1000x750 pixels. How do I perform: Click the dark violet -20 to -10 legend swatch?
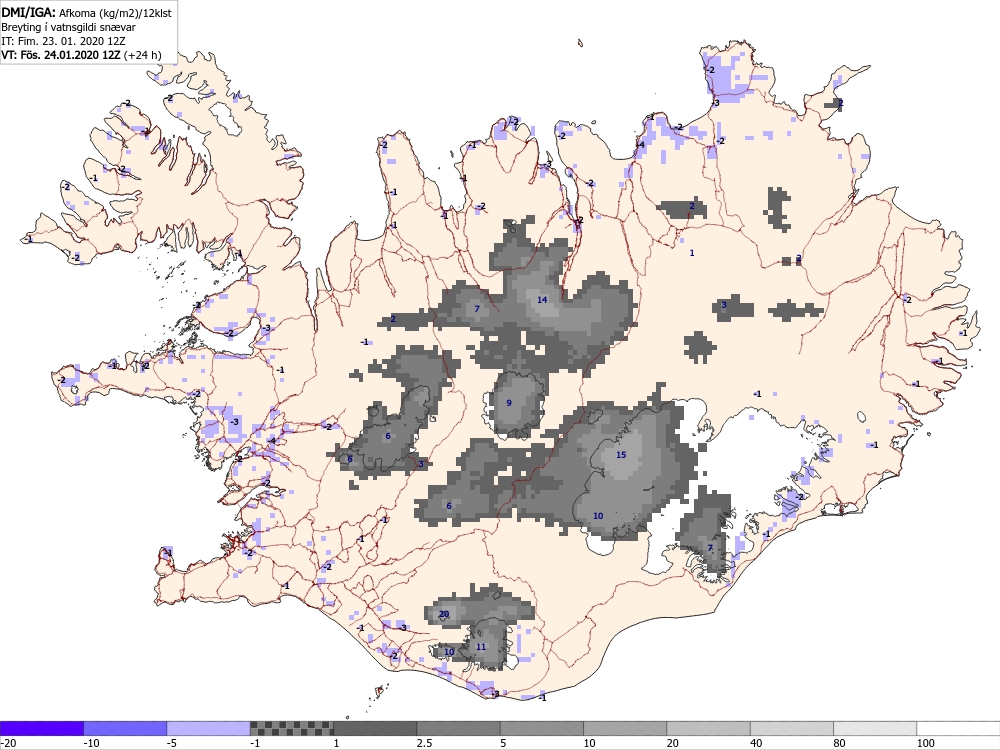click(41, 728)
